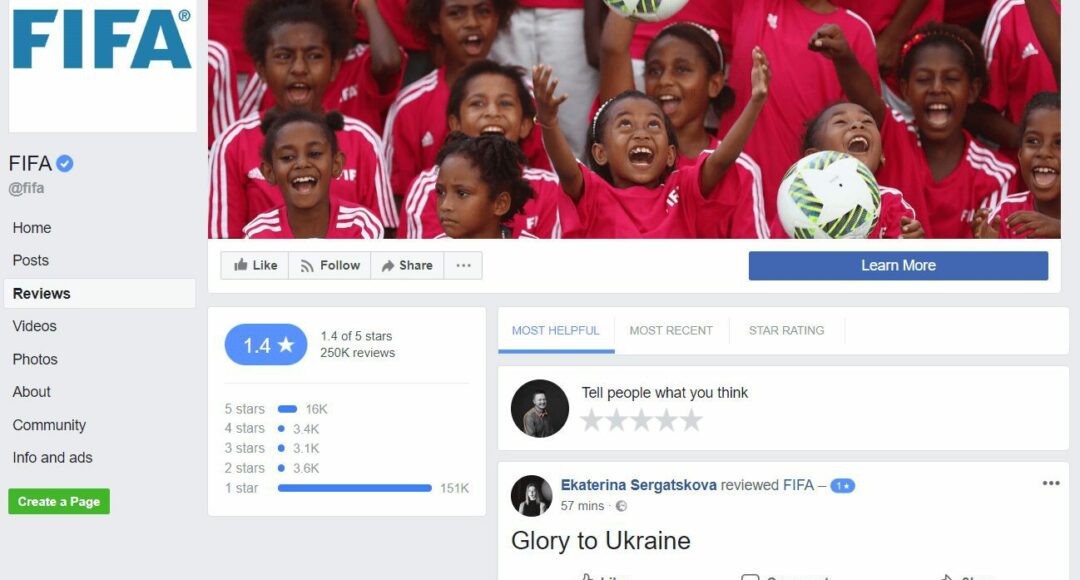
Task: Open the review post options menu (three dots)
Action: click(1050, 483)
